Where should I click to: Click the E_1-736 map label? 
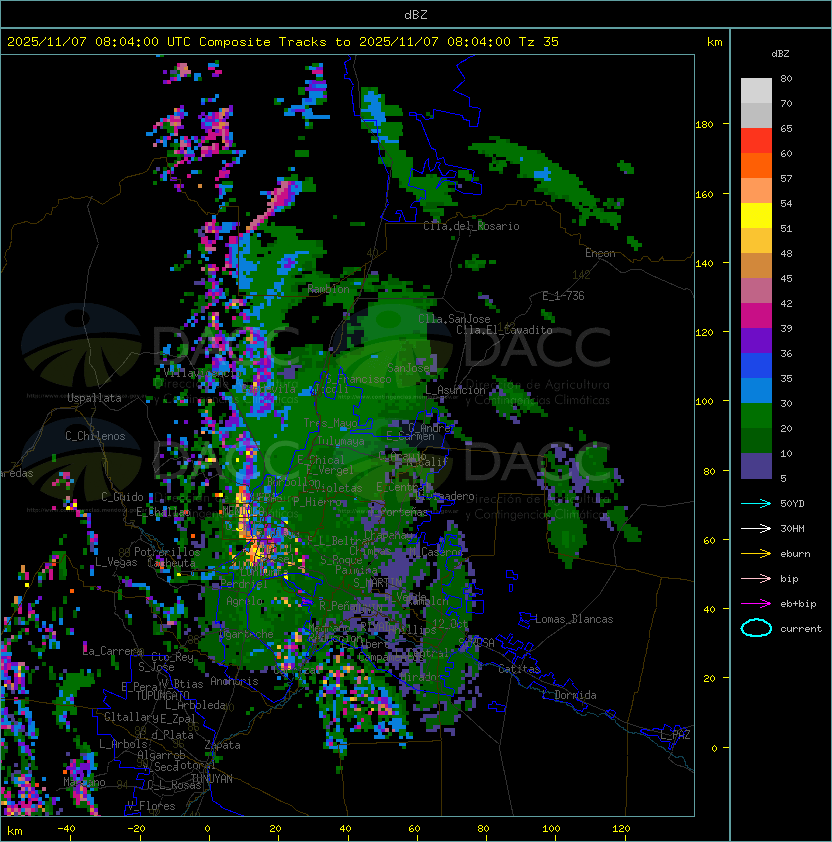pos(563,296)
